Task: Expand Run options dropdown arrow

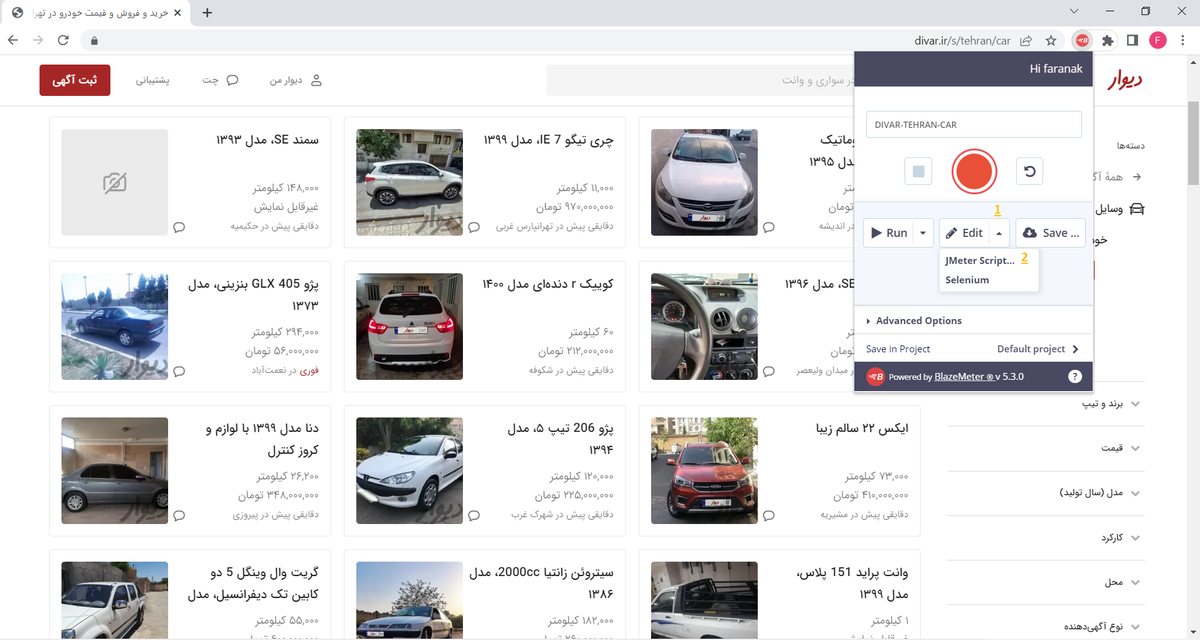Action: [x=923, y=233]
